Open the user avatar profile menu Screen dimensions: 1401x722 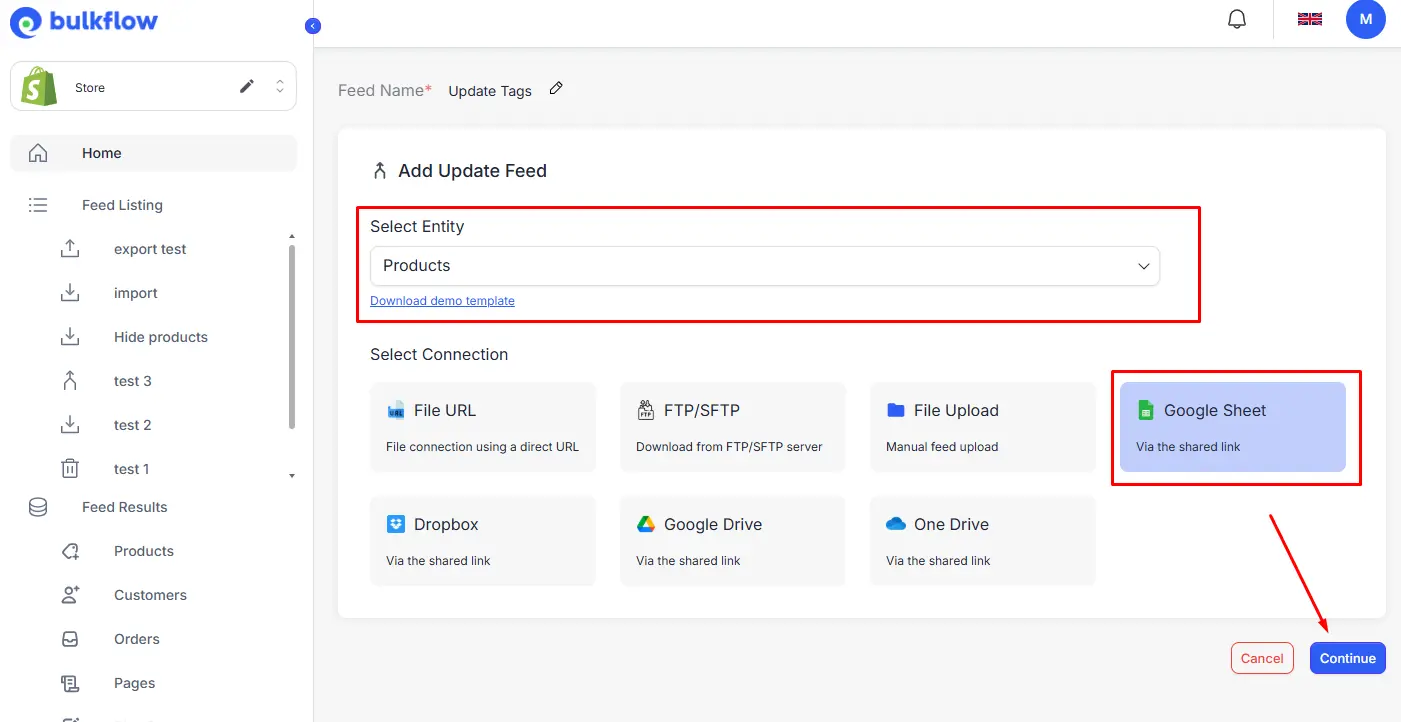[1365, 19]
